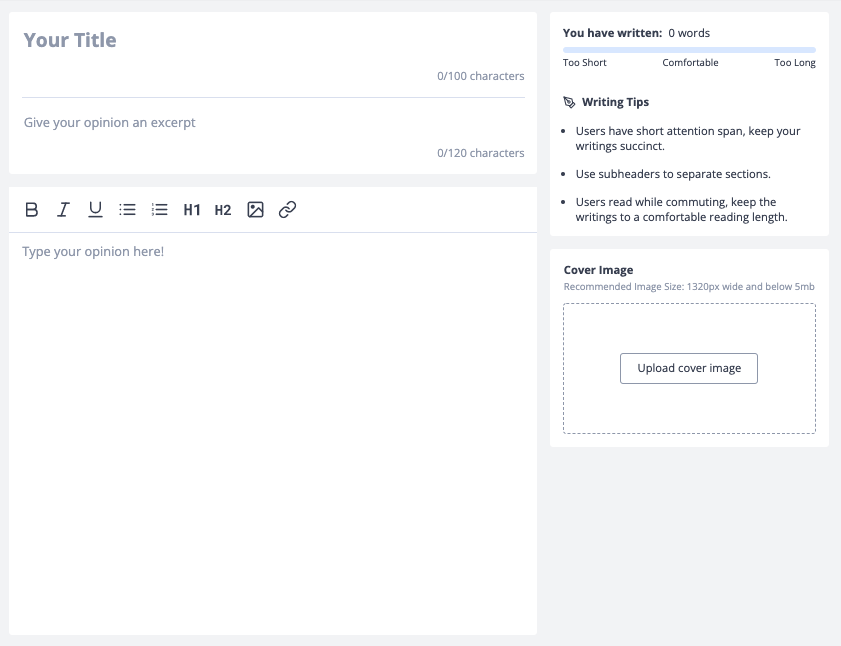Viewport: 841px width, 646px height.
Task: Click the Writing Tips pen icon
Action: coord(569,102)
